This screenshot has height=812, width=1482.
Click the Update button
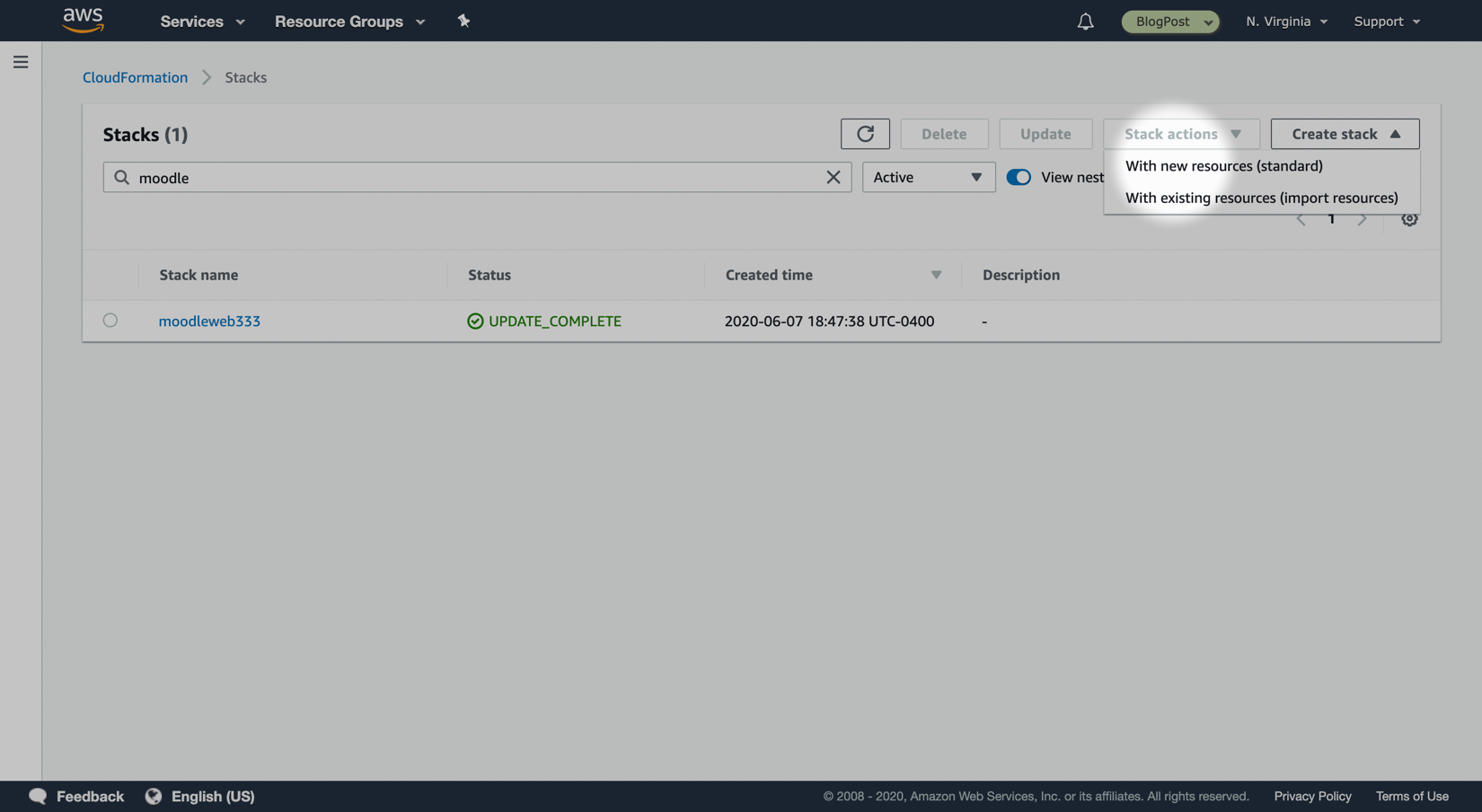coord(1045,134)
